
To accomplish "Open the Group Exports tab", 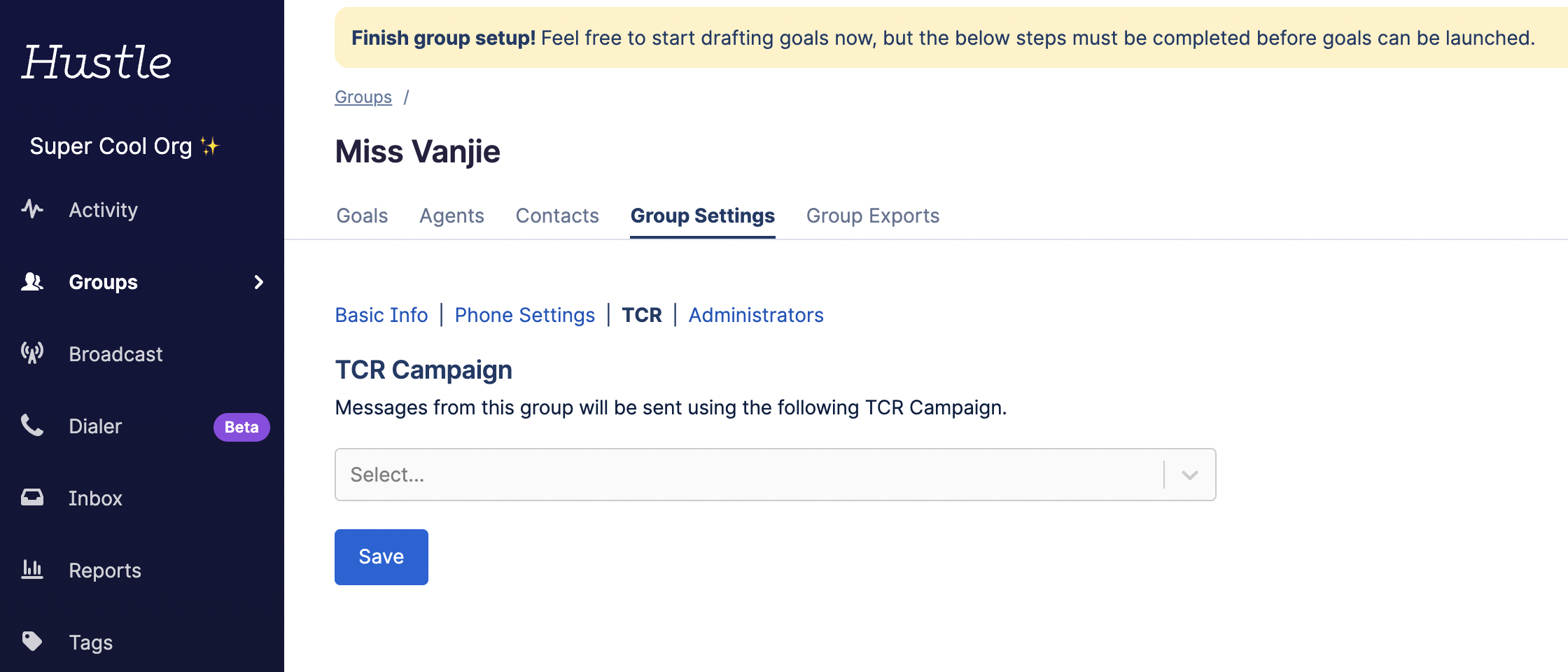I will (872, 216).
